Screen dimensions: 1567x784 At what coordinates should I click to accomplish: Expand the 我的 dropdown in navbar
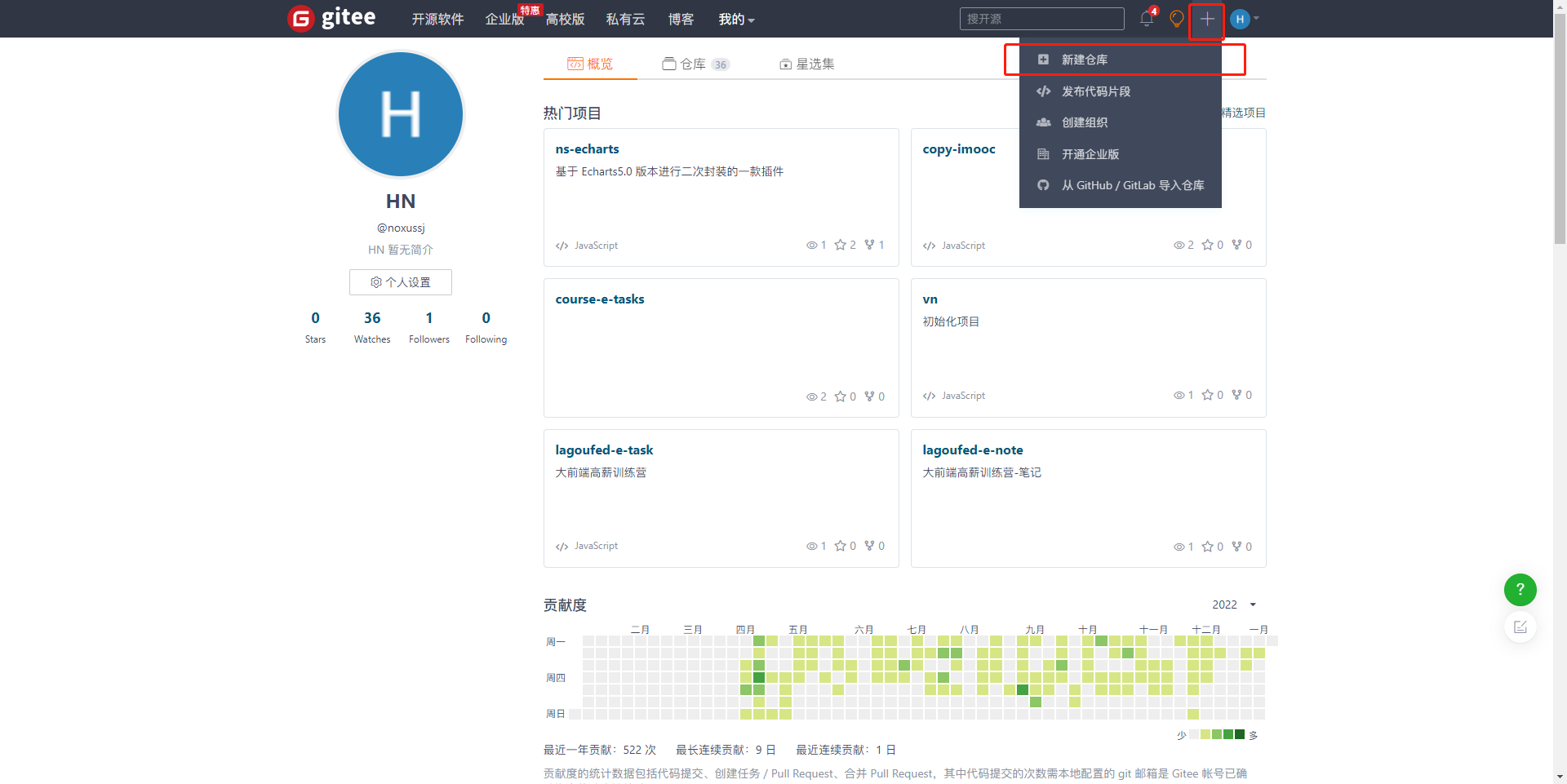coord(736,19)
